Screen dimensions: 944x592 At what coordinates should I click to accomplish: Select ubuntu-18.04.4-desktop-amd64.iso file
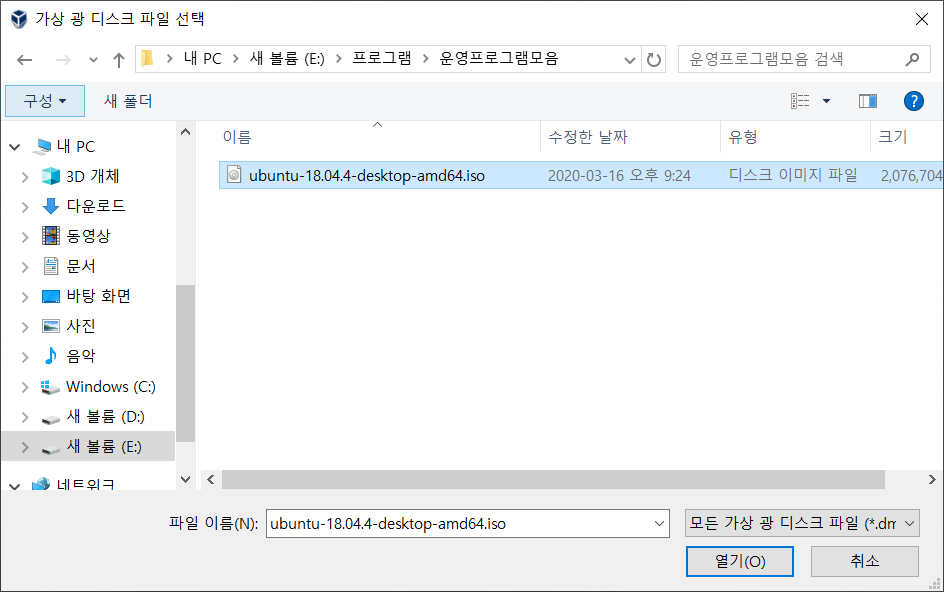pyautogui.click(x=367, y=176)
